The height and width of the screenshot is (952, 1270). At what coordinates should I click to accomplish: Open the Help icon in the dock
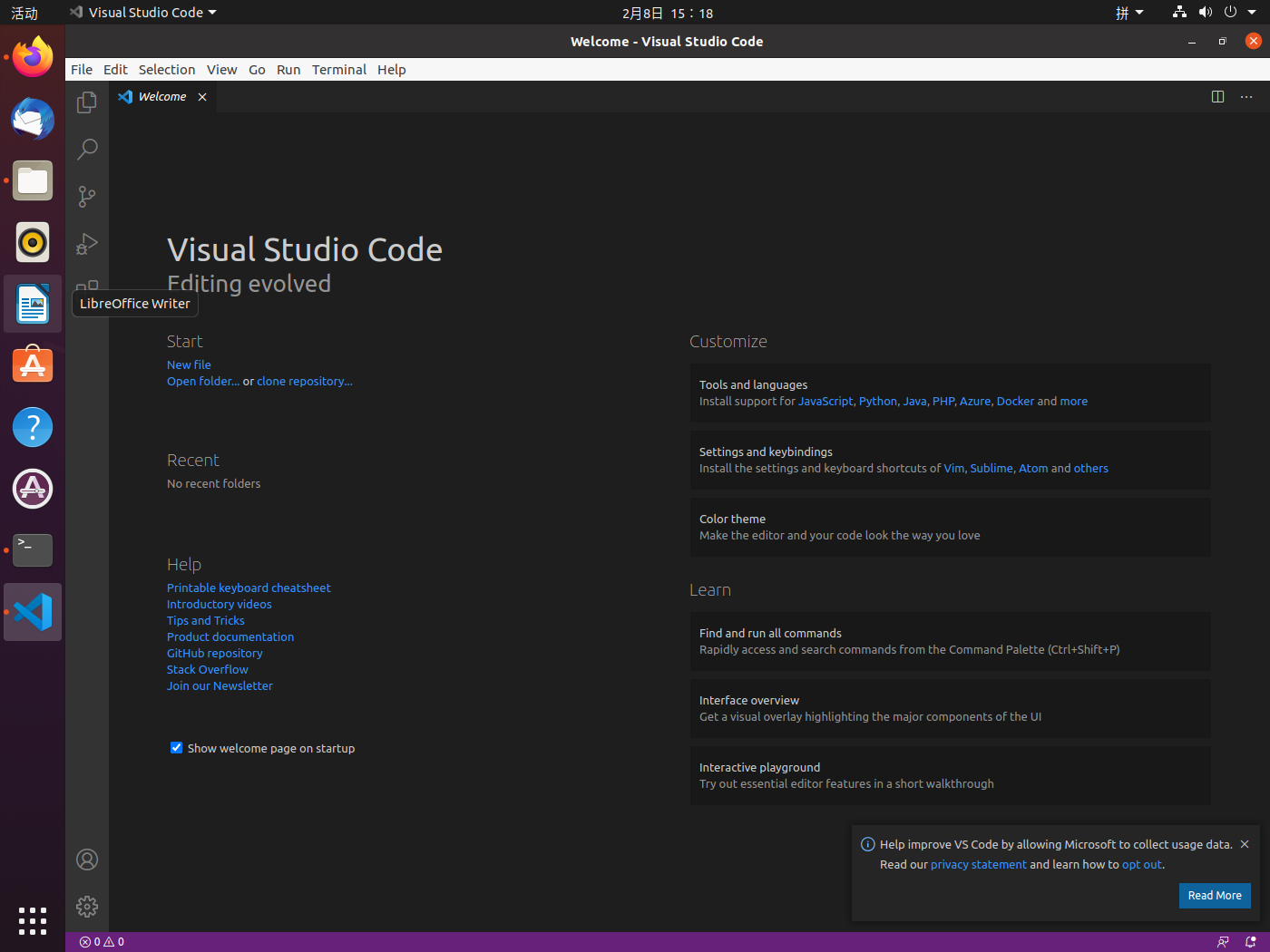click(33, 427)
